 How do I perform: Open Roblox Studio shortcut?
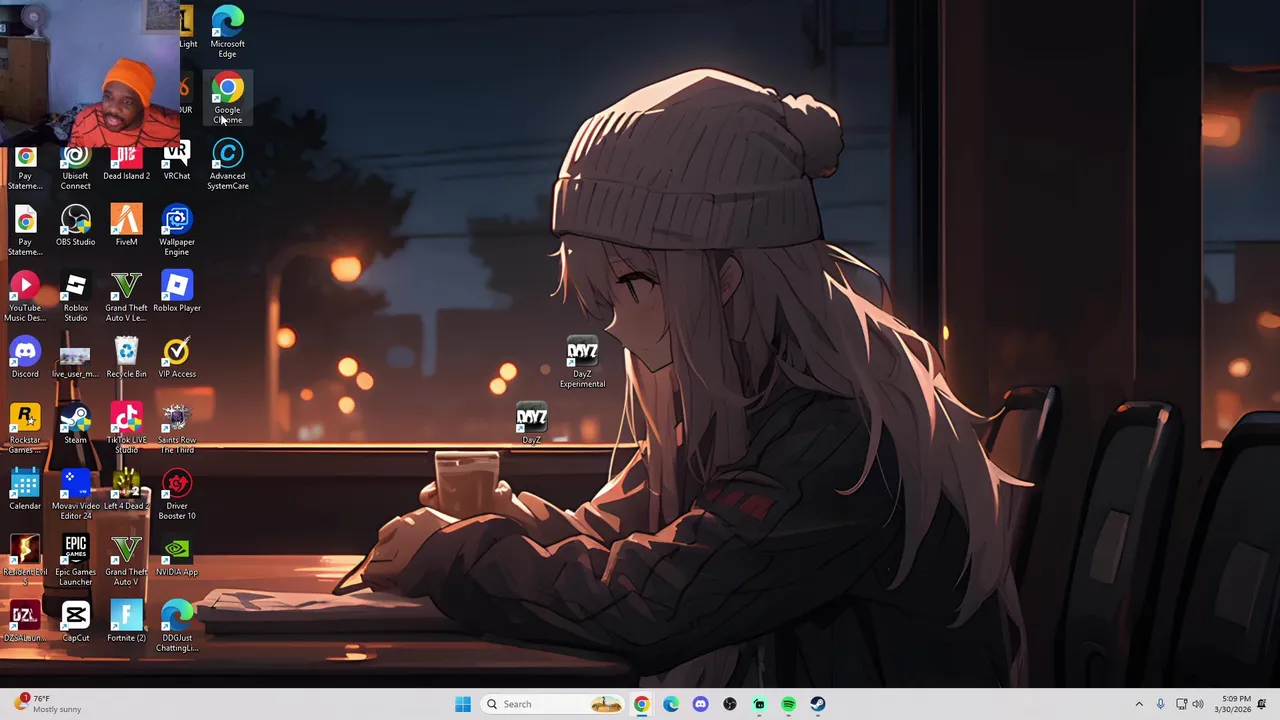pos(75,297)
